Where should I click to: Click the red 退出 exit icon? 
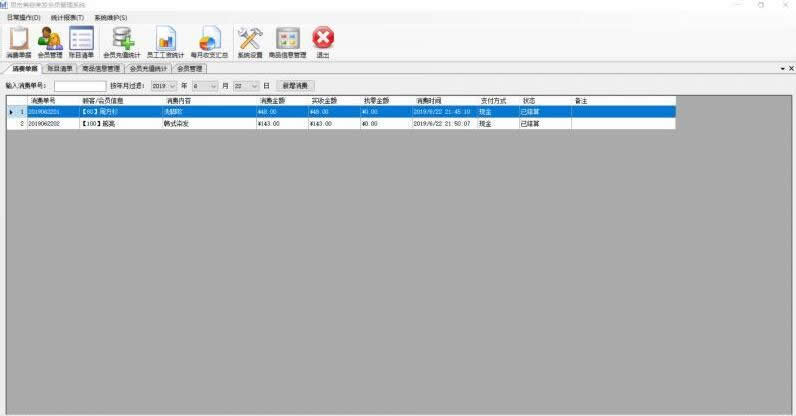[323, 41]
